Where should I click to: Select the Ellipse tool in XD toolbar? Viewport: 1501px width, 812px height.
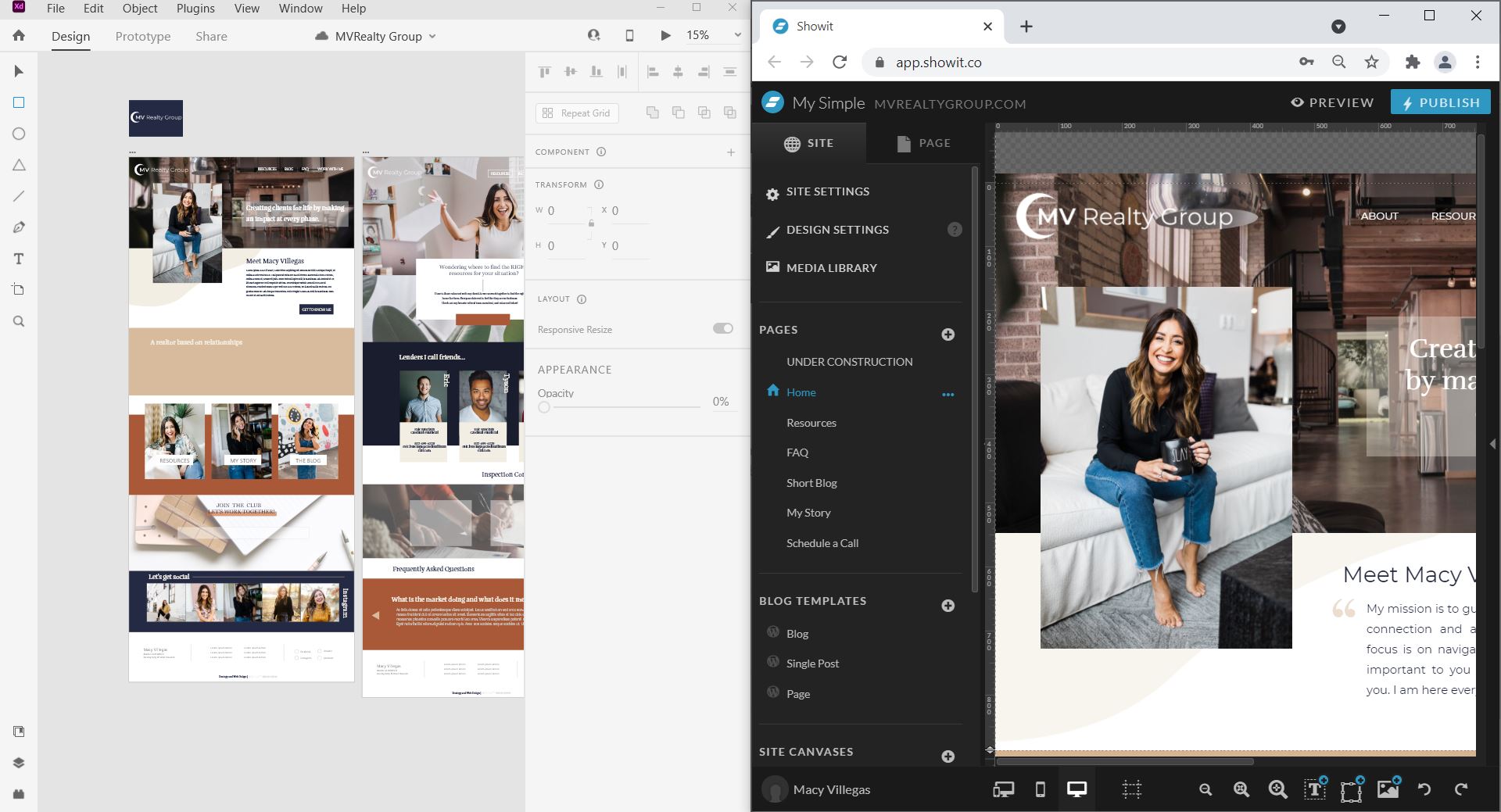pyautogui.click(x=18, y=134)
